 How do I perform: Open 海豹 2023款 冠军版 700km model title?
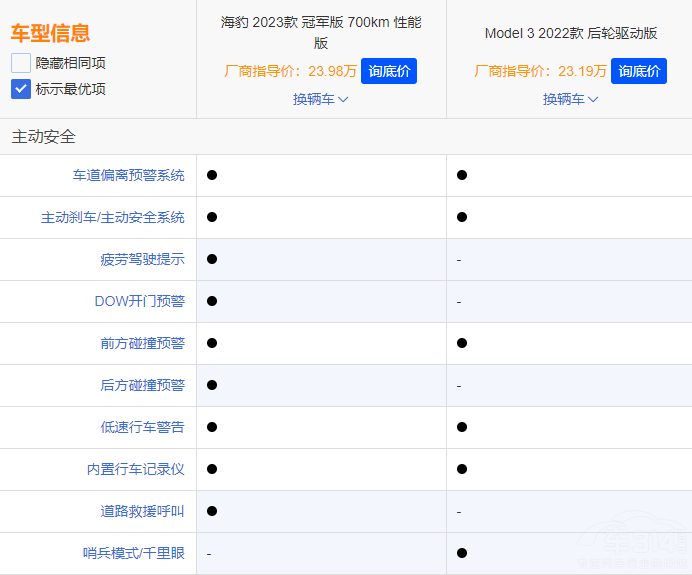tap(320, 32)
